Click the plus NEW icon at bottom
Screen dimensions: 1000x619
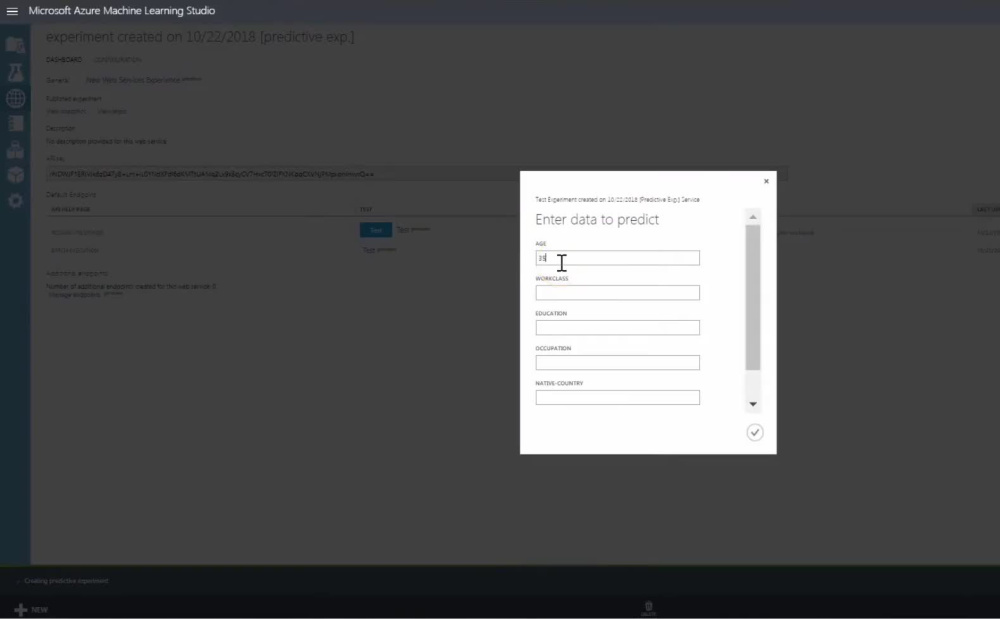tap(20, 610)
